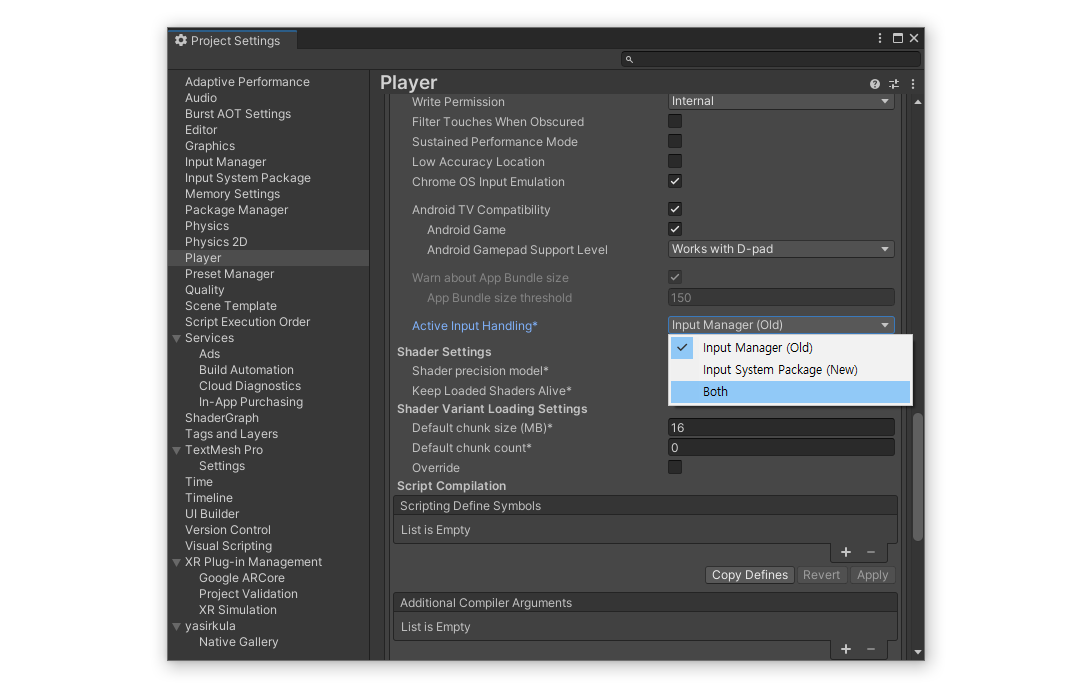The height and width of the screenshot is (685, 1091).
Task: Open window three-dot options menu
Action: click(x=879, y=38)
